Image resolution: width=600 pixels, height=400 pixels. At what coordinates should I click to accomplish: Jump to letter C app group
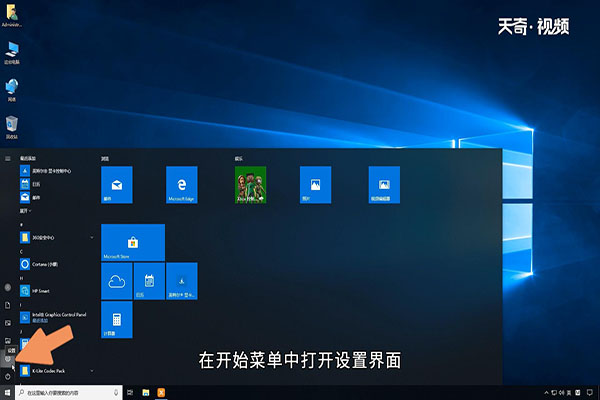(21, 251)
